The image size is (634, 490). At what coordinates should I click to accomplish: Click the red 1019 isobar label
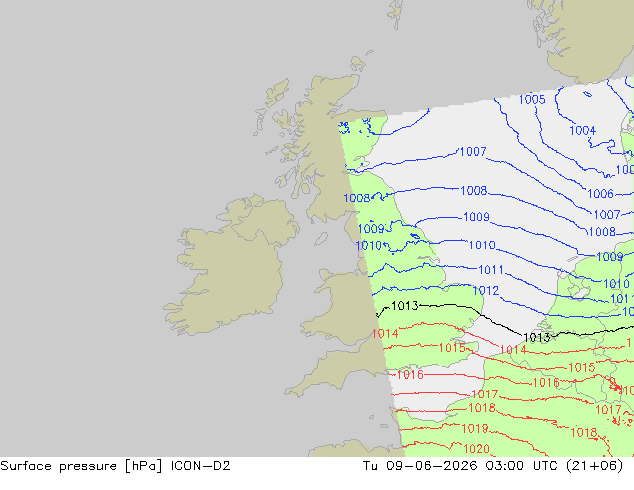pos(475,428)
